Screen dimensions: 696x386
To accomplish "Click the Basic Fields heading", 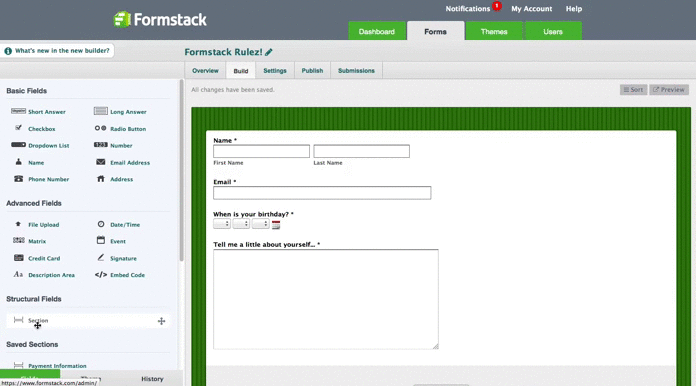I will tap(27, 91).
